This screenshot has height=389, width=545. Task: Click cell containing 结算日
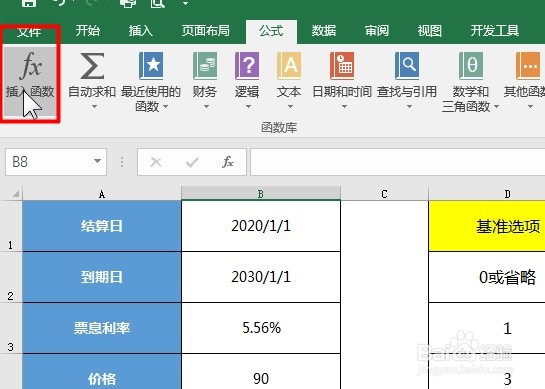point(102,226)
